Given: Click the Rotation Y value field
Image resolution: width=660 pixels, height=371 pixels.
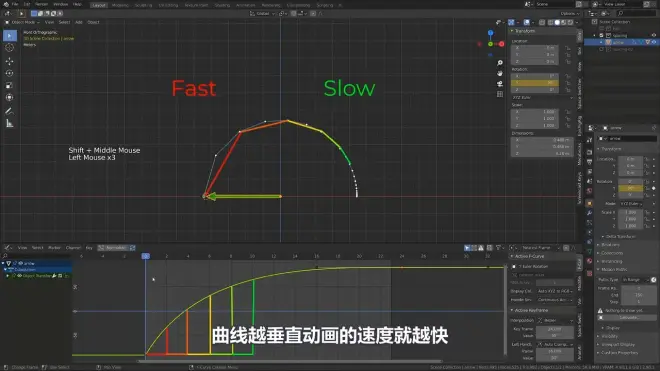Looking at the screenshot, I should click(x=535, y=83).
